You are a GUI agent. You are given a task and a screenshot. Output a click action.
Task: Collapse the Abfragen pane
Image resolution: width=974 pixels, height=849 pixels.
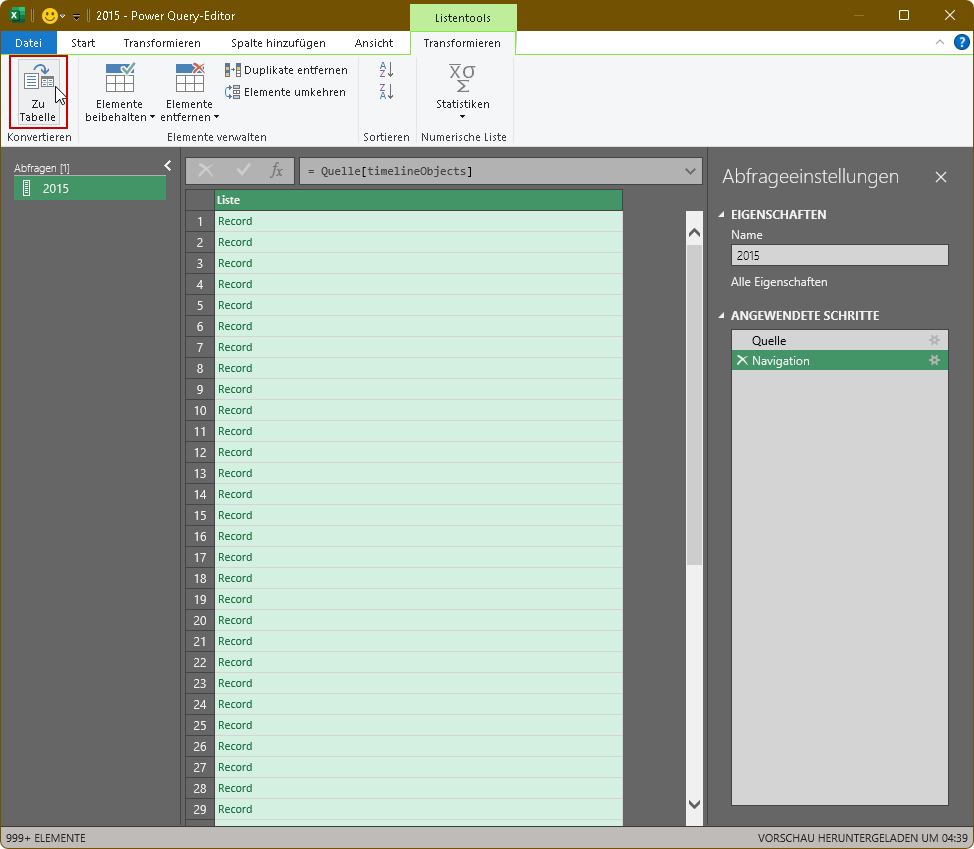tap(168, 166)
